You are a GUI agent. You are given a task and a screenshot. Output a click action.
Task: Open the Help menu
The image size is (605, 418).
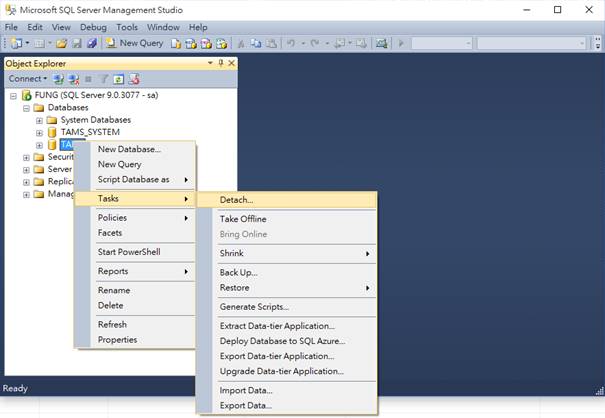point(198,27)
